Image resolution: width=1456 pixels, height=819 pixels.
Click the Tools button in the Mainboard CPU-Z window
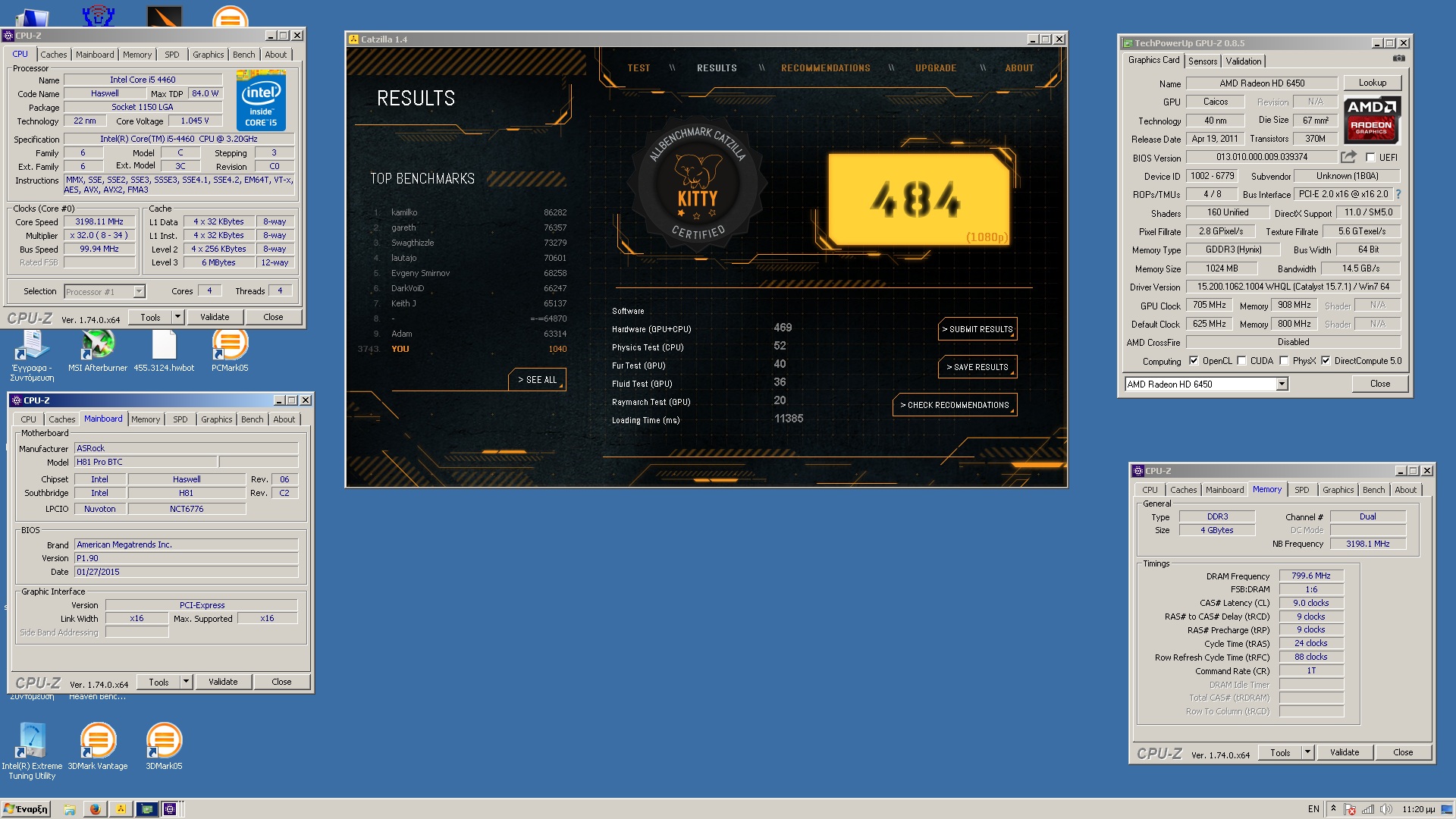pos(158,682)
